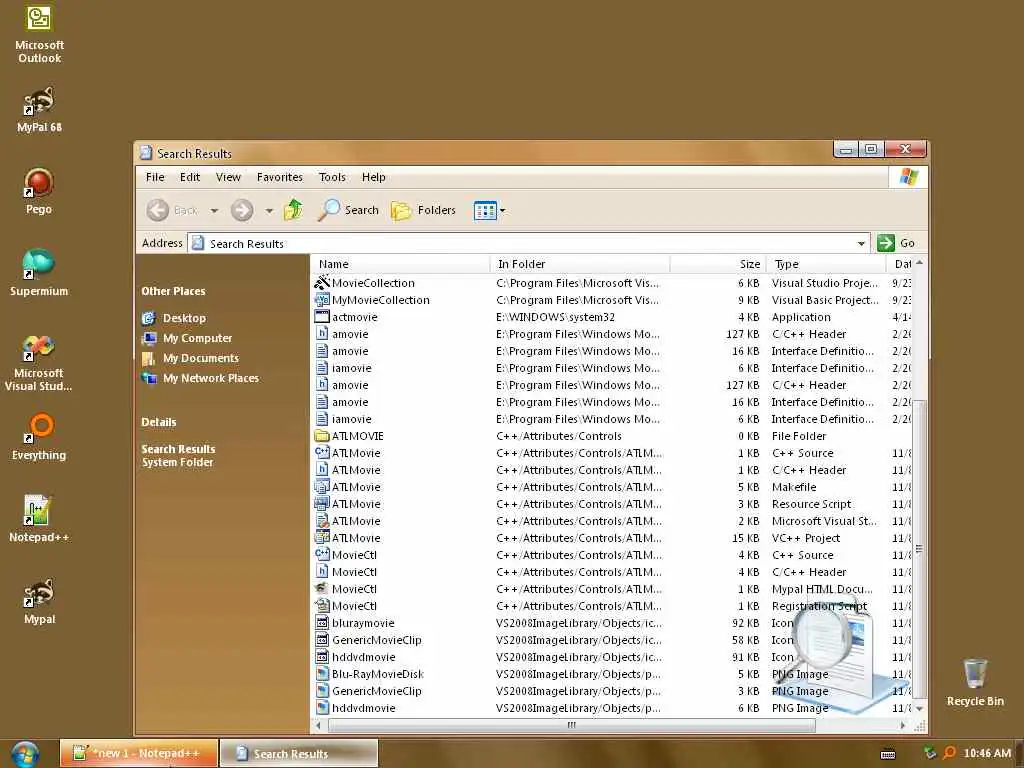Select the GenericMovieClip PNG Image row

pyautogui.click(x=613, y=690)
